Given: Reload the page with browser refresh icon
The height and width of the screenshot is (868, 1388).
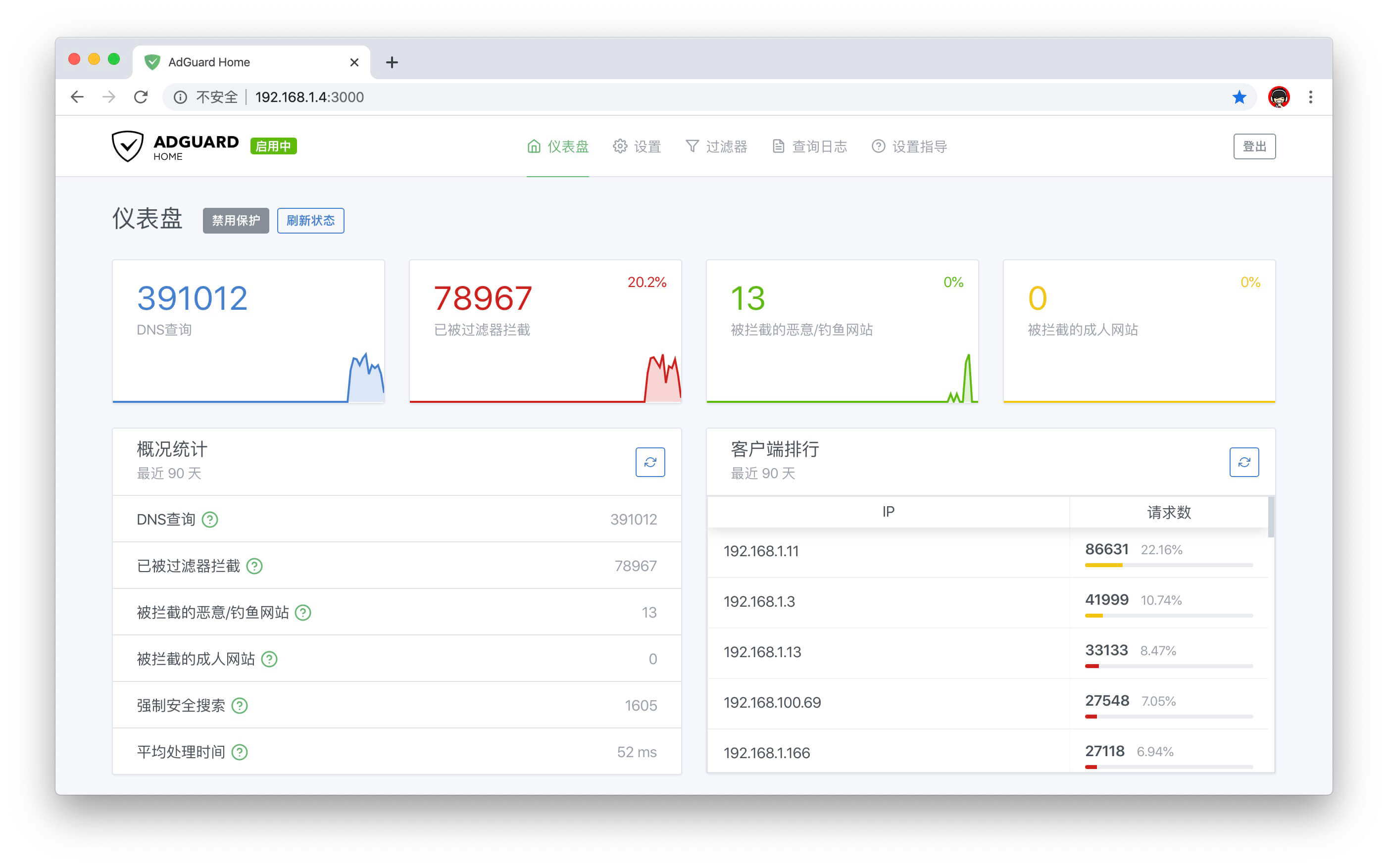Looking at the screenshot, I should 141,97.
